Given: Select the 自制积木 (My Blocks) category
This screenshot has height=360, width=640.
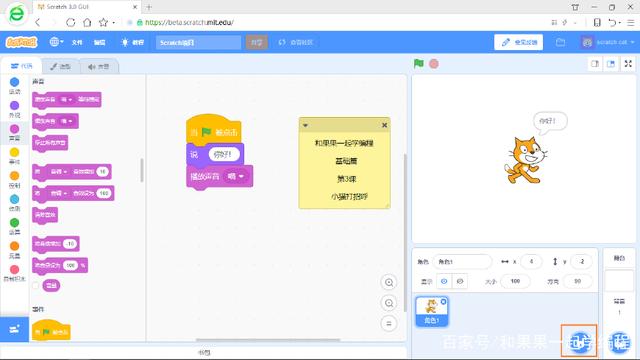Looking at the screenshot, I should click(x=14, y=273).
